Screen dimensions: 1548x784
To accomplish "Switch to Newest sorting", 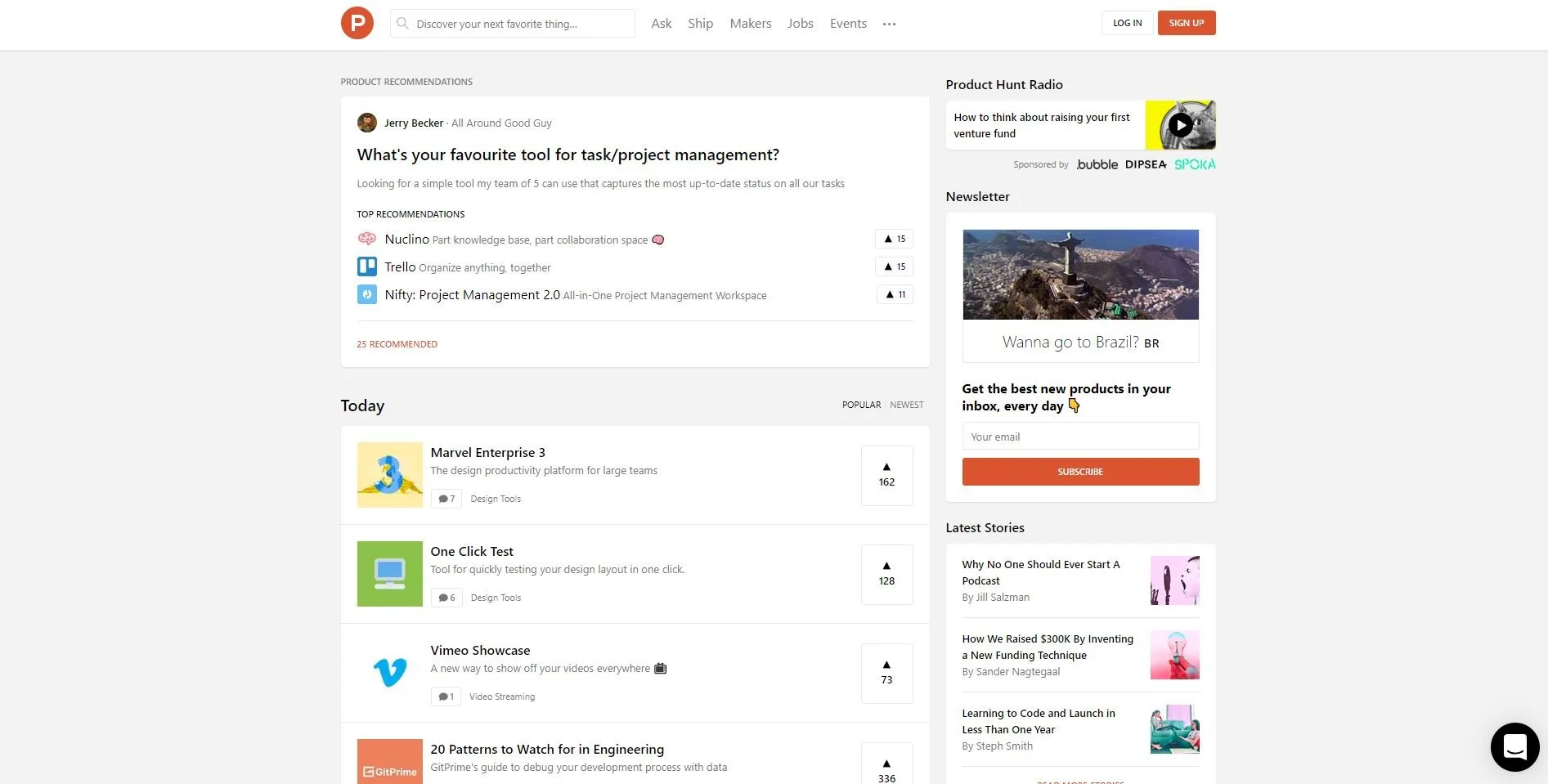I will (907, 405).
